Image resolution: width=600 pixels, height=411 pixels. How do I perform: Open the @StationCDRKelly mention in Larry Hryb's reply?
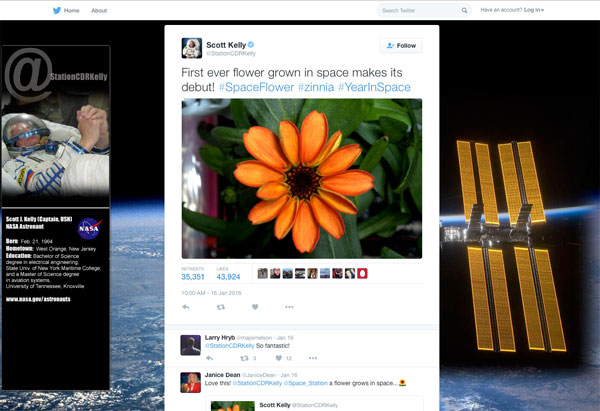(229, 346)
